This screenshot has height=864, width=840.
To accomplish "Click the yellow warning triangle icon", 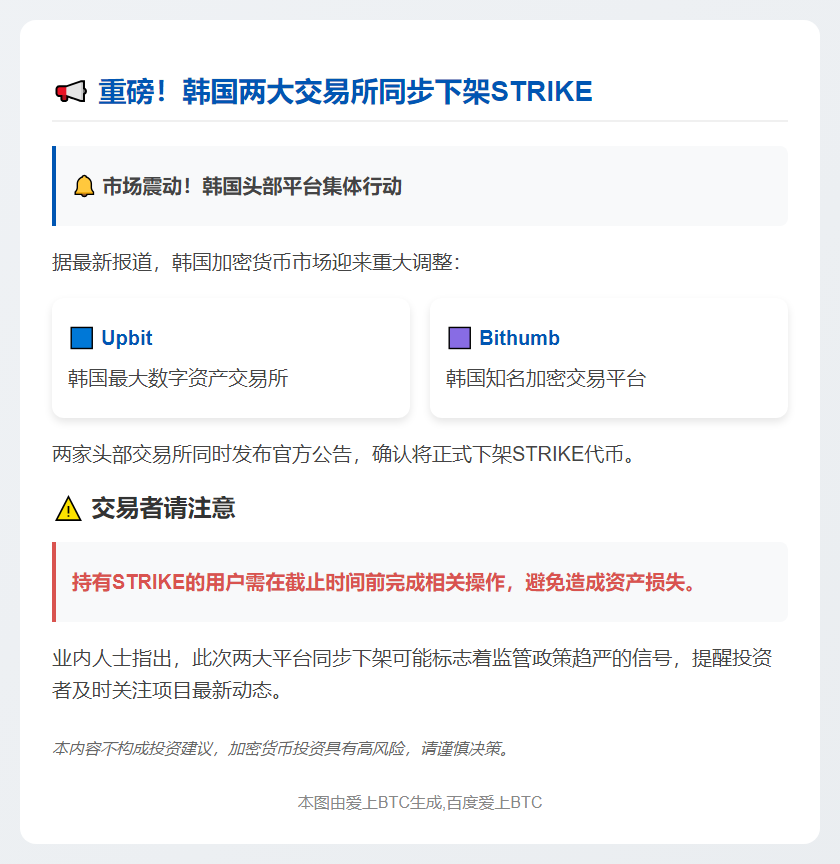I will pos(68,509).
